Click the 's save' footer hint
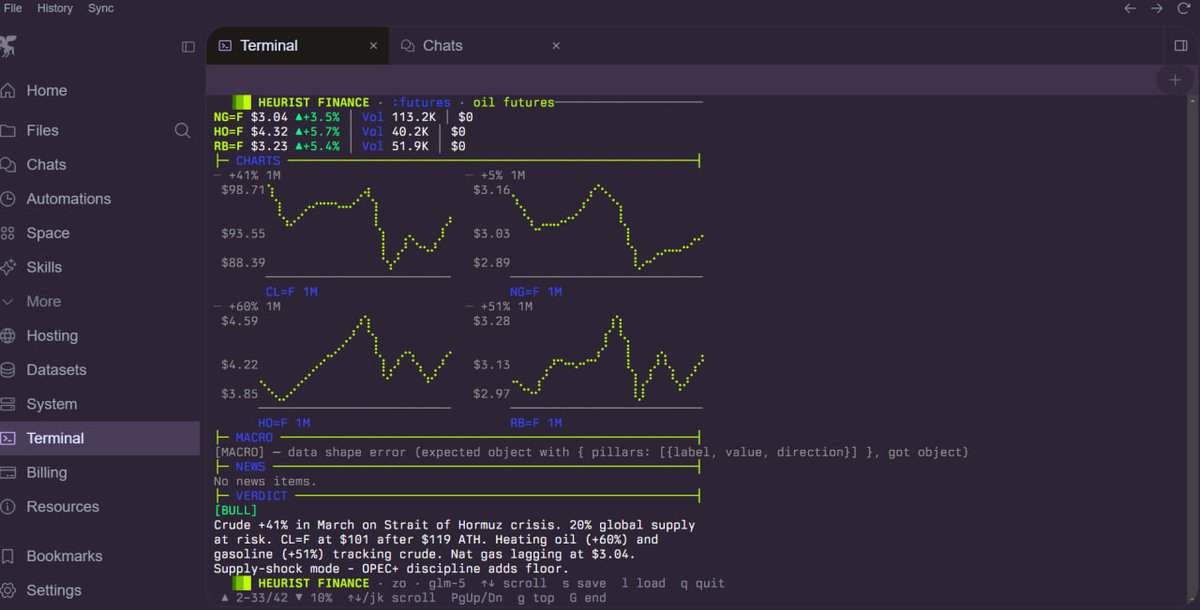This screenshot has width=1200, height=610. [584, 583]
